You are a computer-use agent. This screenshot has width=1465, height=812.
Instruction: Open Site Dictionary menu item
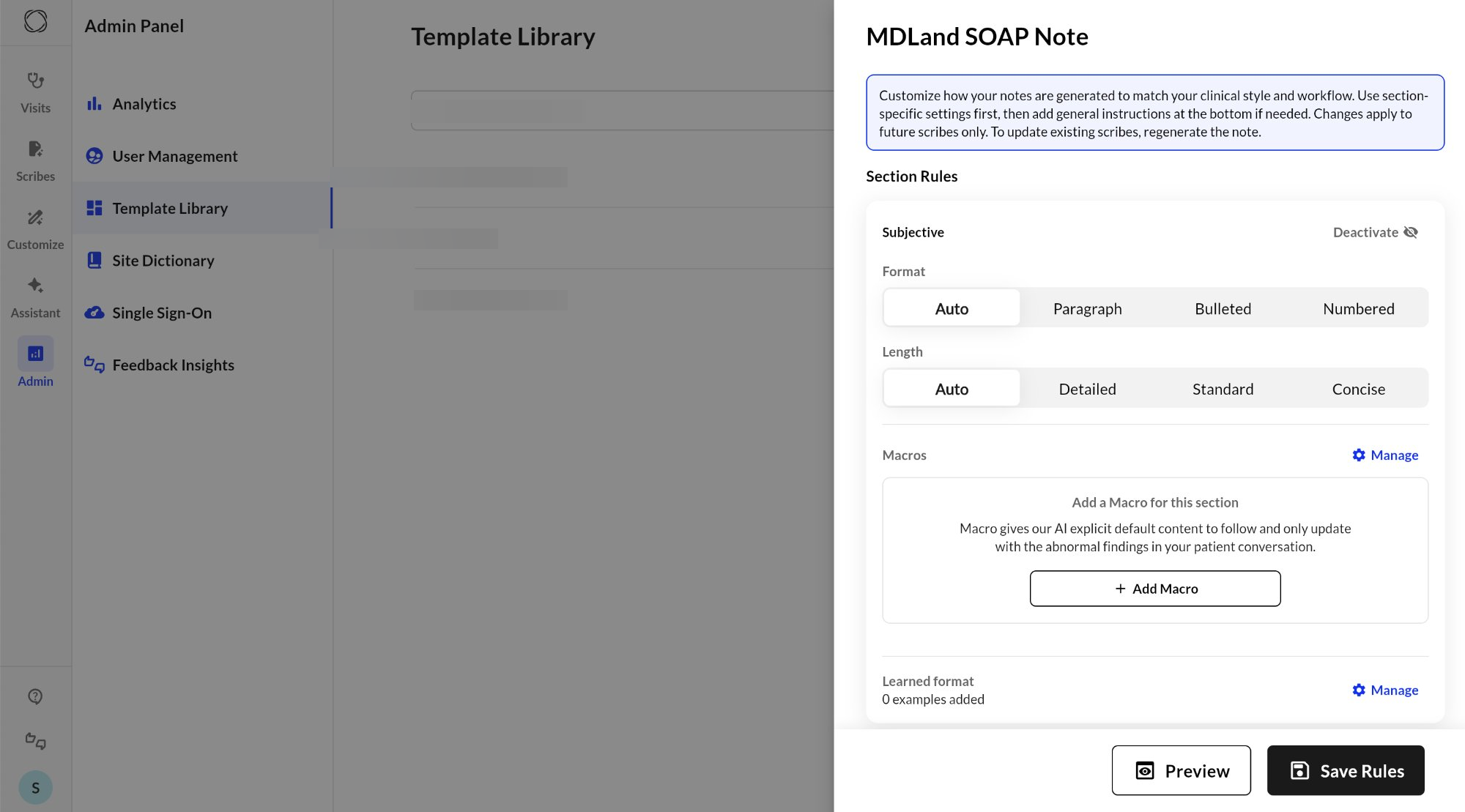tap(163, 261)
